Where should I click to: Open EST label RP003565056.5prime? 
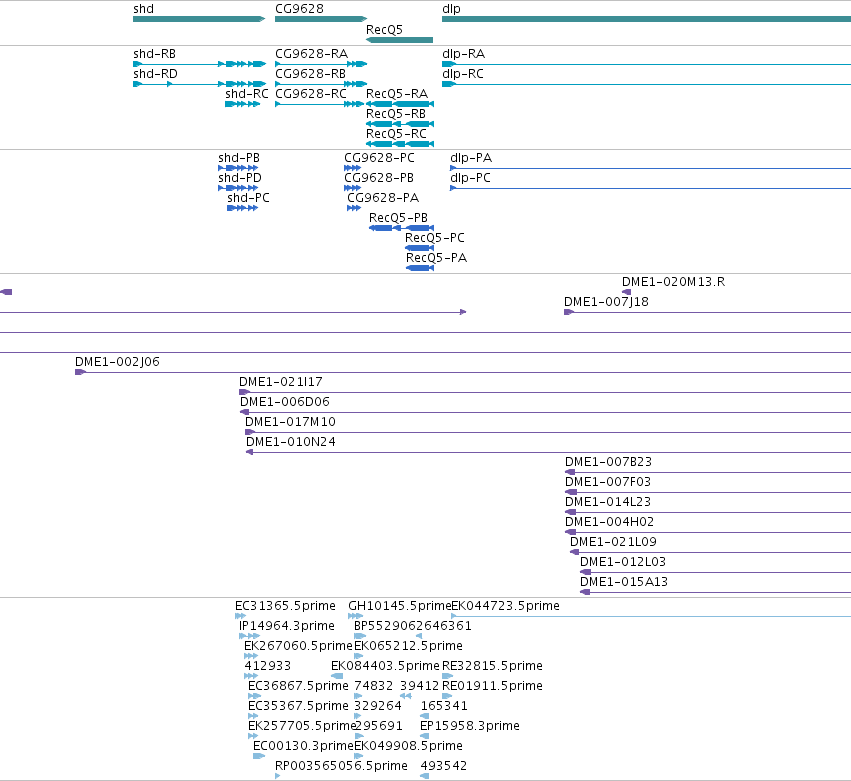click(341, 766)
